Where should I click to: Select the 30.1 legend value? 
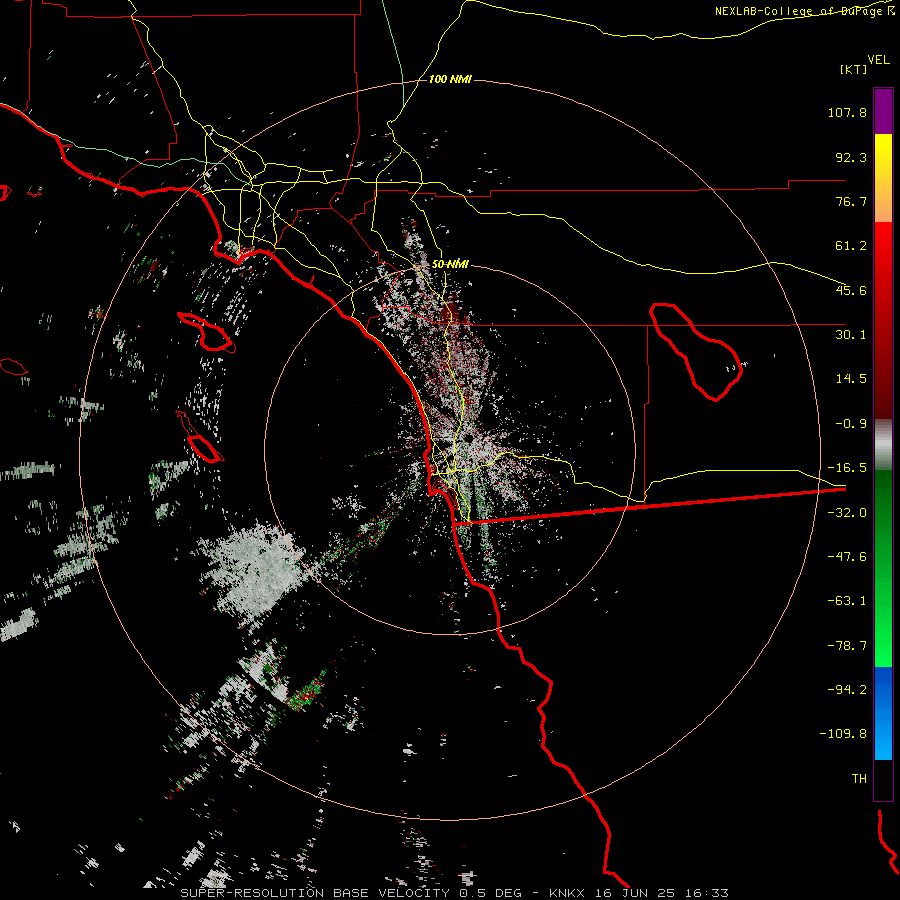pos(851,335)
